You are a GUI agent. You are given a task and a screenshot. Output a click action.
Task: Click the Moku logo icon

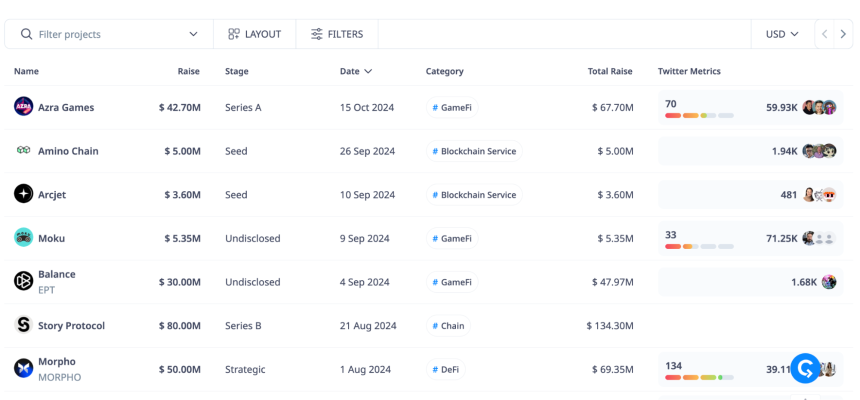[24, 237]
